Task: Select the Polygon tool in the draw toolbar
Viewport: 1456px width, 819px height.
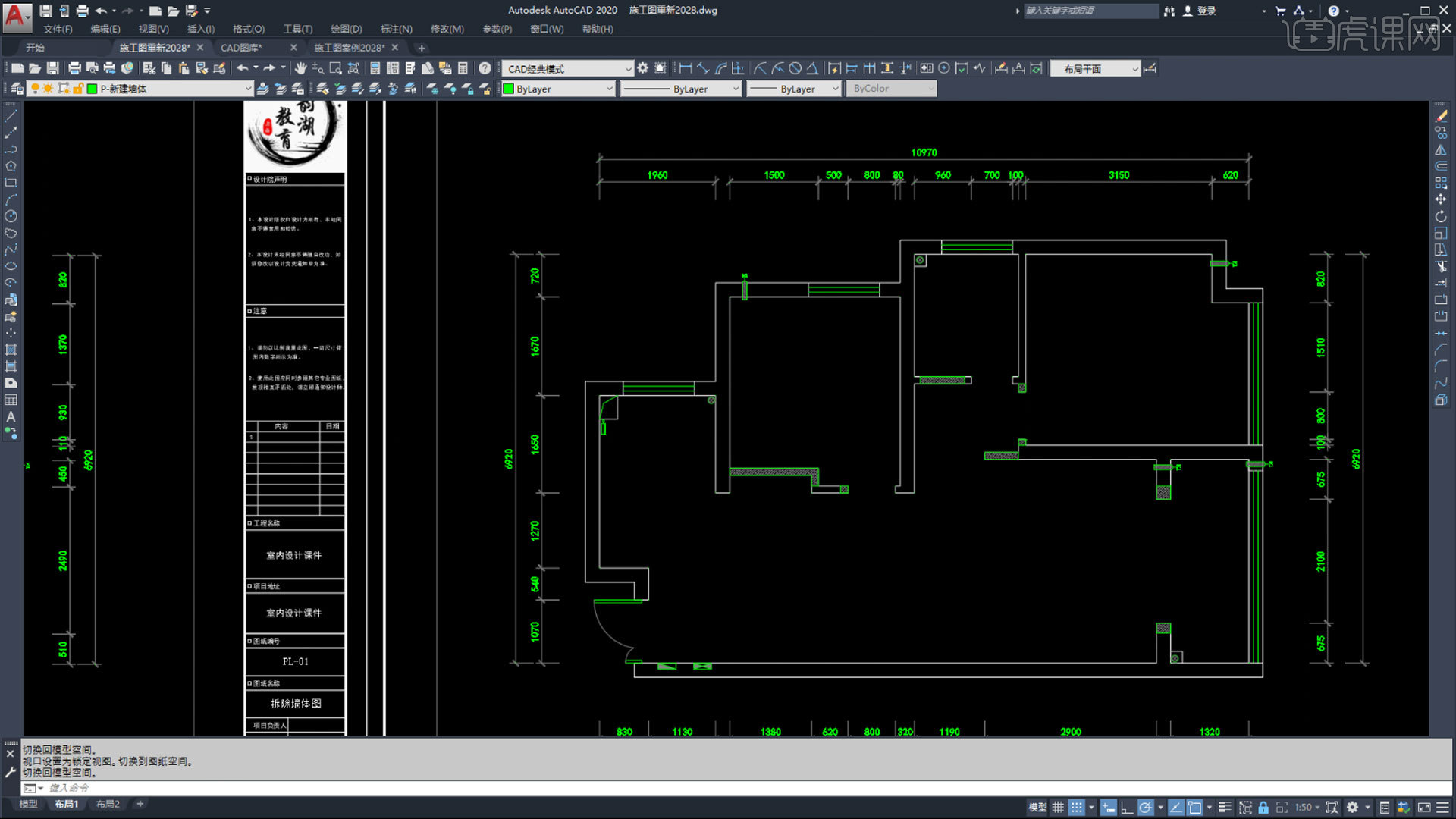Action: (x=11, y=166)
